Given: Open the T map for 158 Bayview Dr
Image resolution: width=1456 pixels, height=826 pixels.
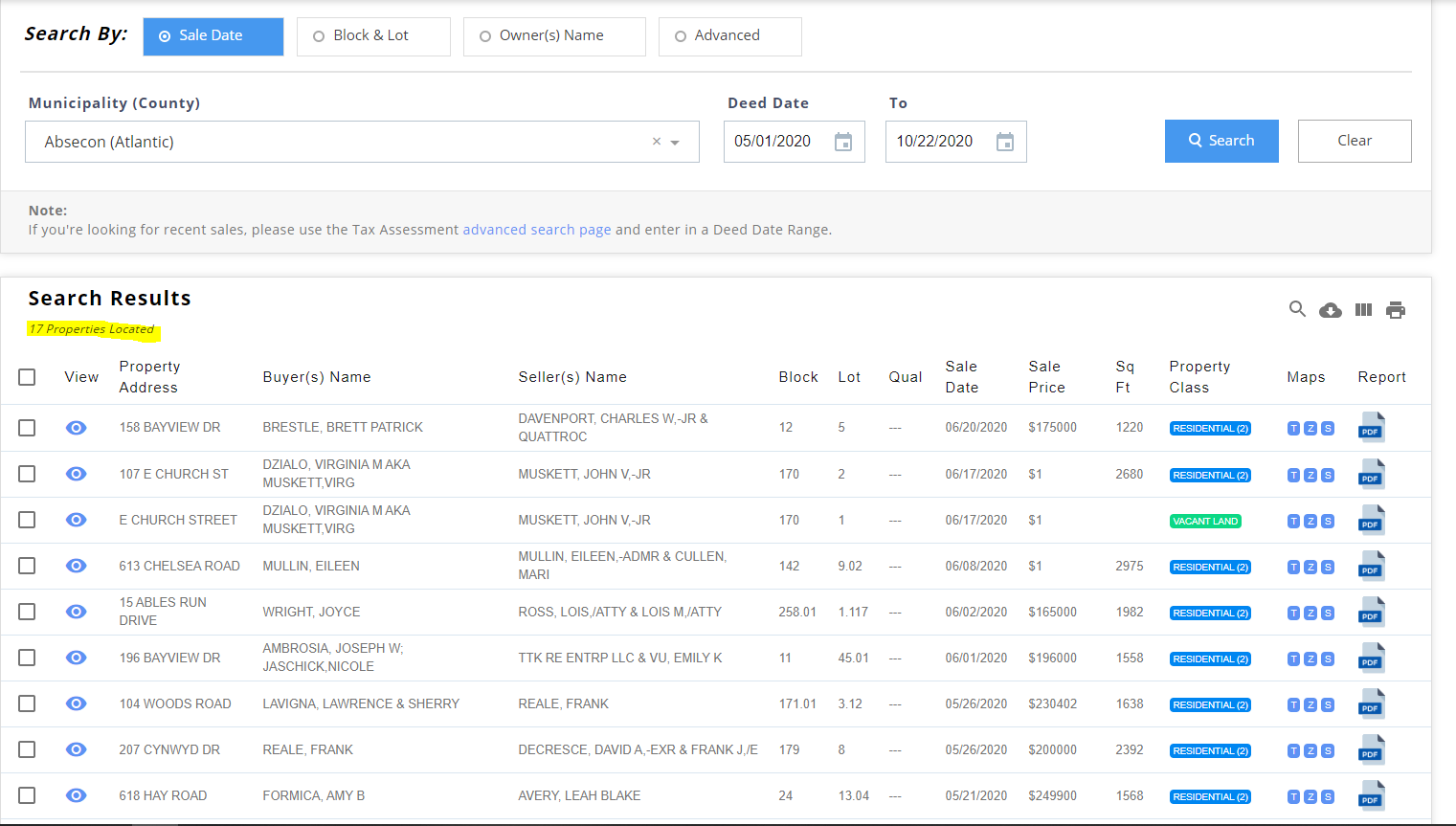Looking at the screenshot, I should point(1293,429).
